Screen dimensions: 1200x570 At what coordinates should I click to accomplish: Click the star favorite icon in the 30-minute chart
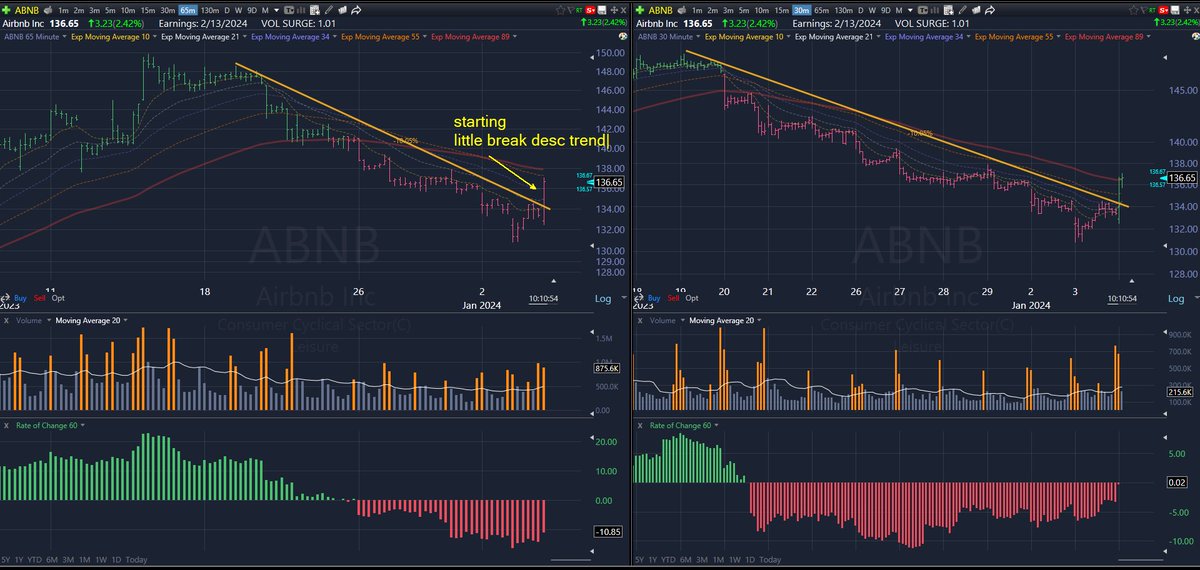click(x=1134, y=10)
